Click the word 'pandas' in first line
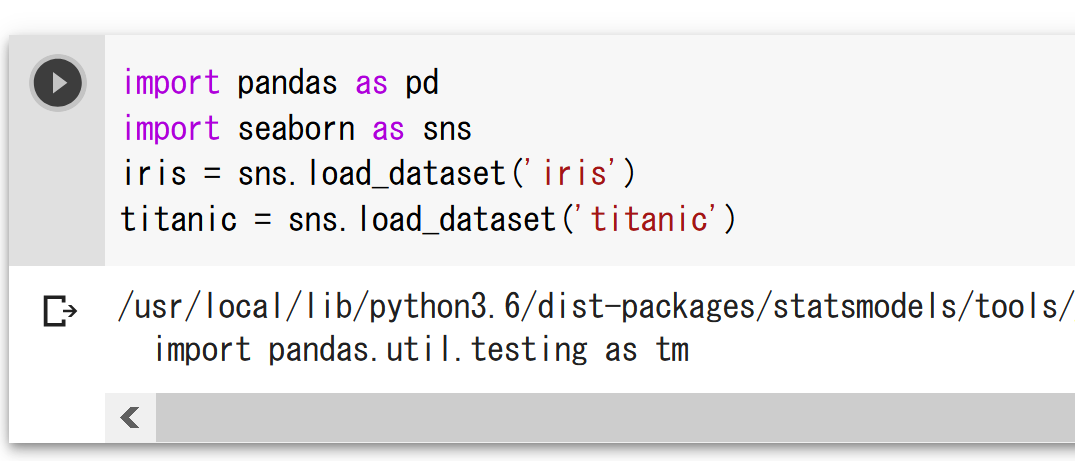 [287, 83]
